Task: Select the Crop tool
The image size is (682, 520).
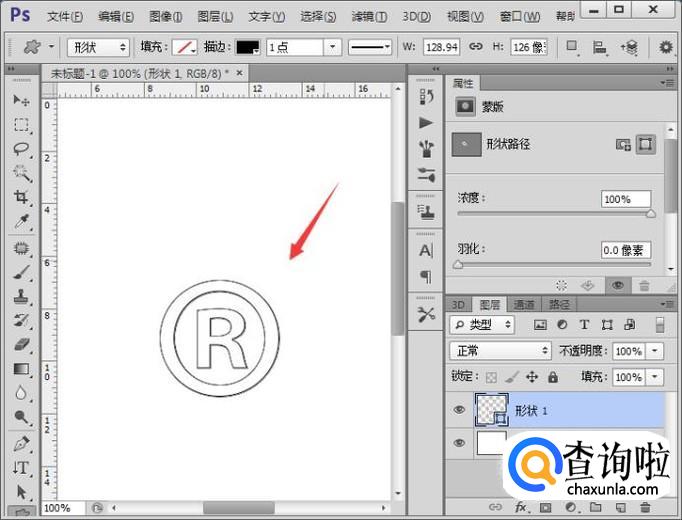Action: (x=21, y=198)
